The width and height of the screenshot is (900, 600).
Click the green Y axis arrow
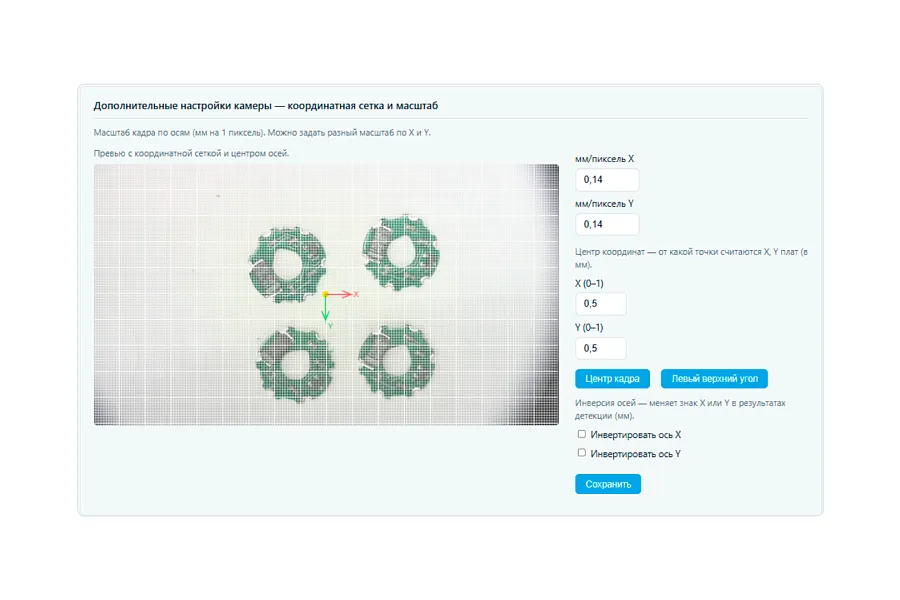325,308
